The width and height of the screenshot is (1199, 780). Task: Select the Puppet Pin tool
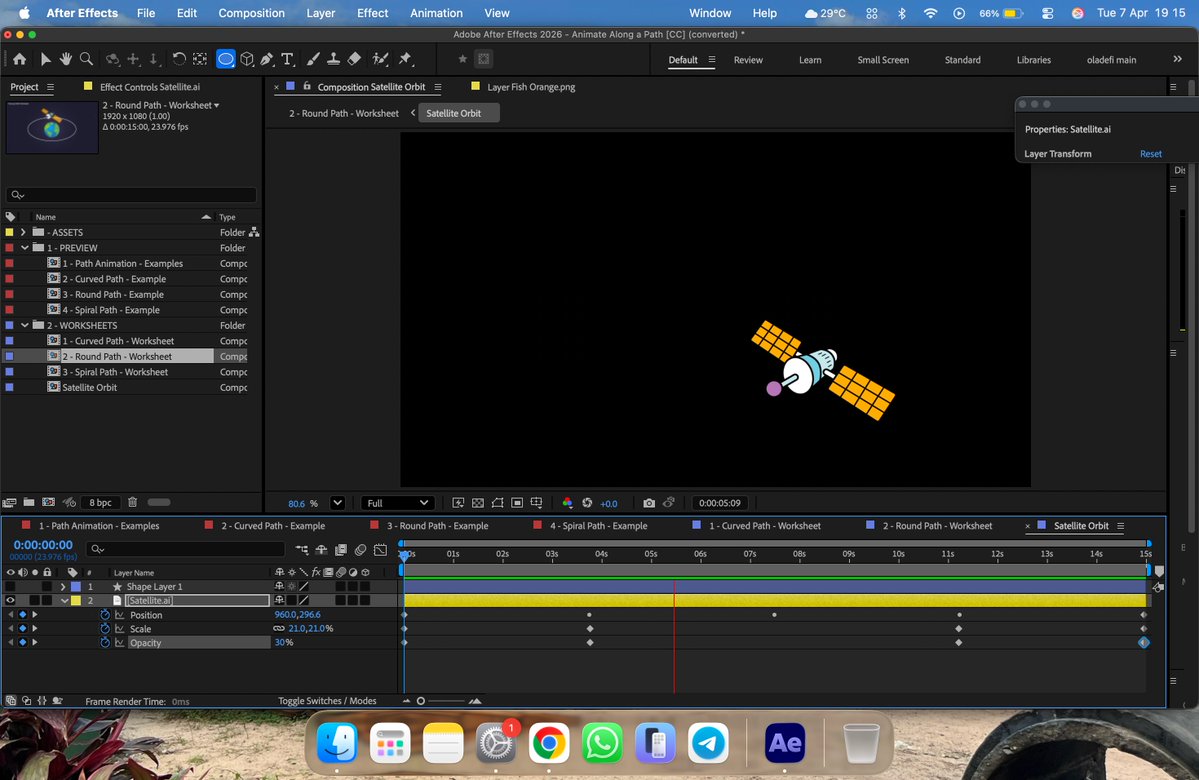click(x=405, y=59)
